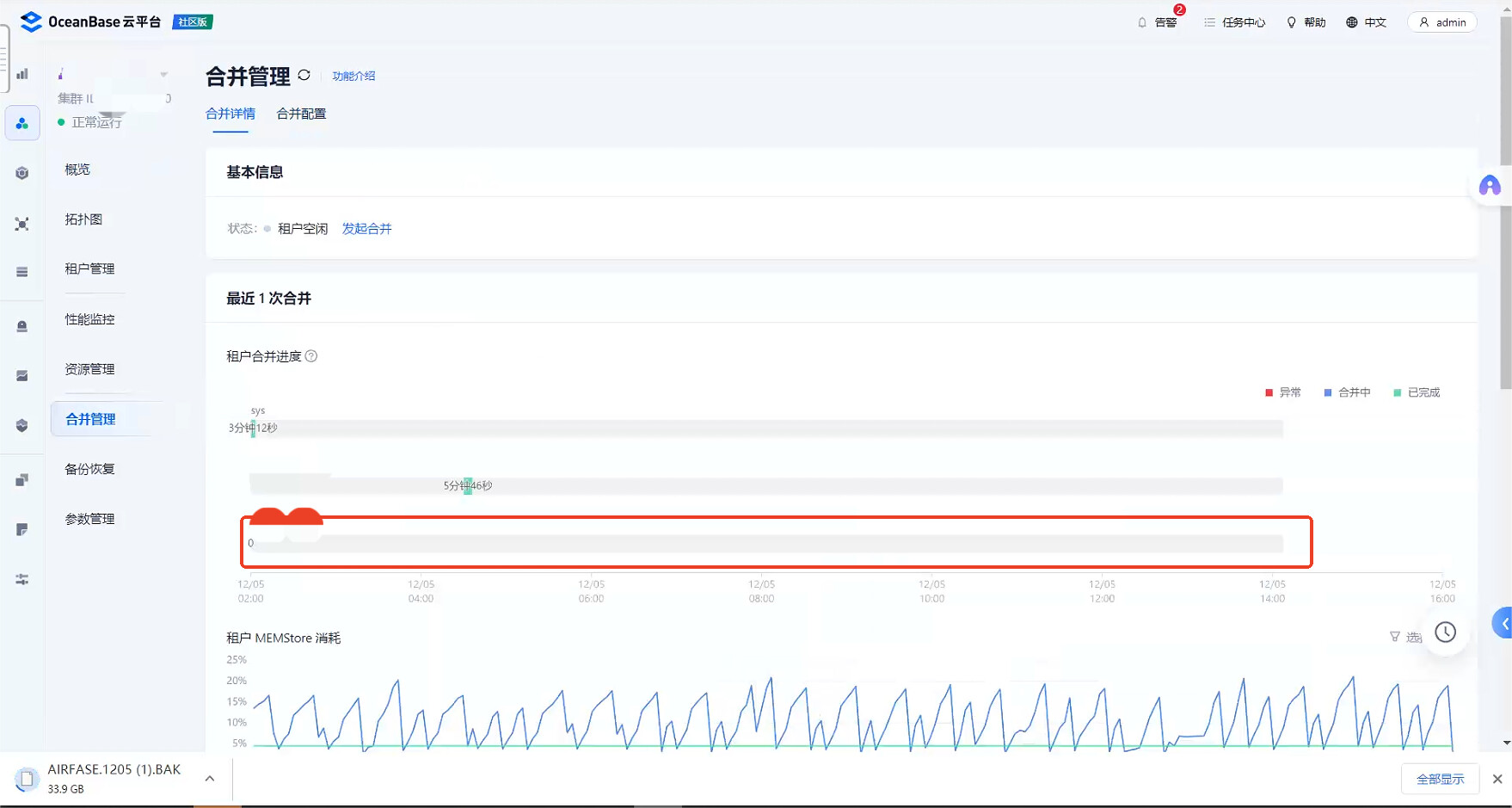Click the 租户空闲 status text
1512x808 pixels.
[x=303, y=229]
